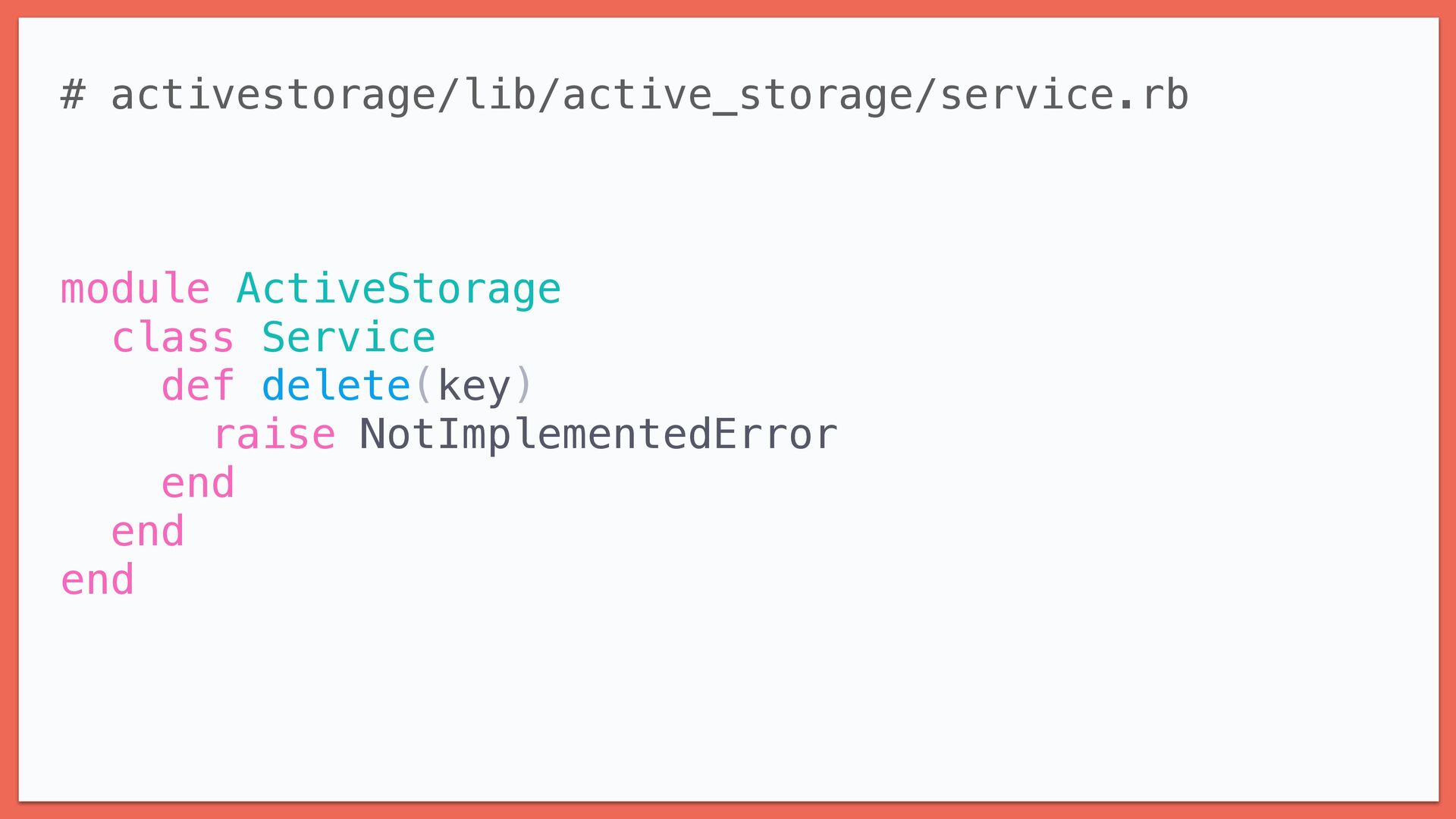Click the "lib" folder in the comment path
This screenshot has width=1456, height=819.
pos(500,96)
